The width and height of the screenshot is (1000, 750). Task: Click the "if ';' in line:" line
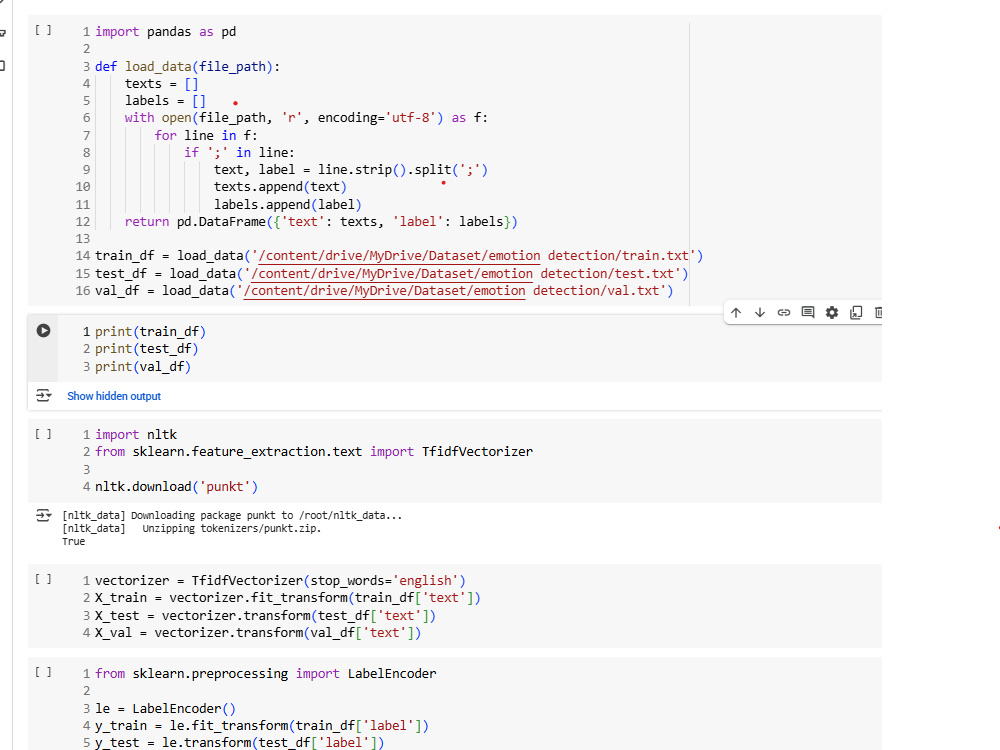[x=239, y=152]
